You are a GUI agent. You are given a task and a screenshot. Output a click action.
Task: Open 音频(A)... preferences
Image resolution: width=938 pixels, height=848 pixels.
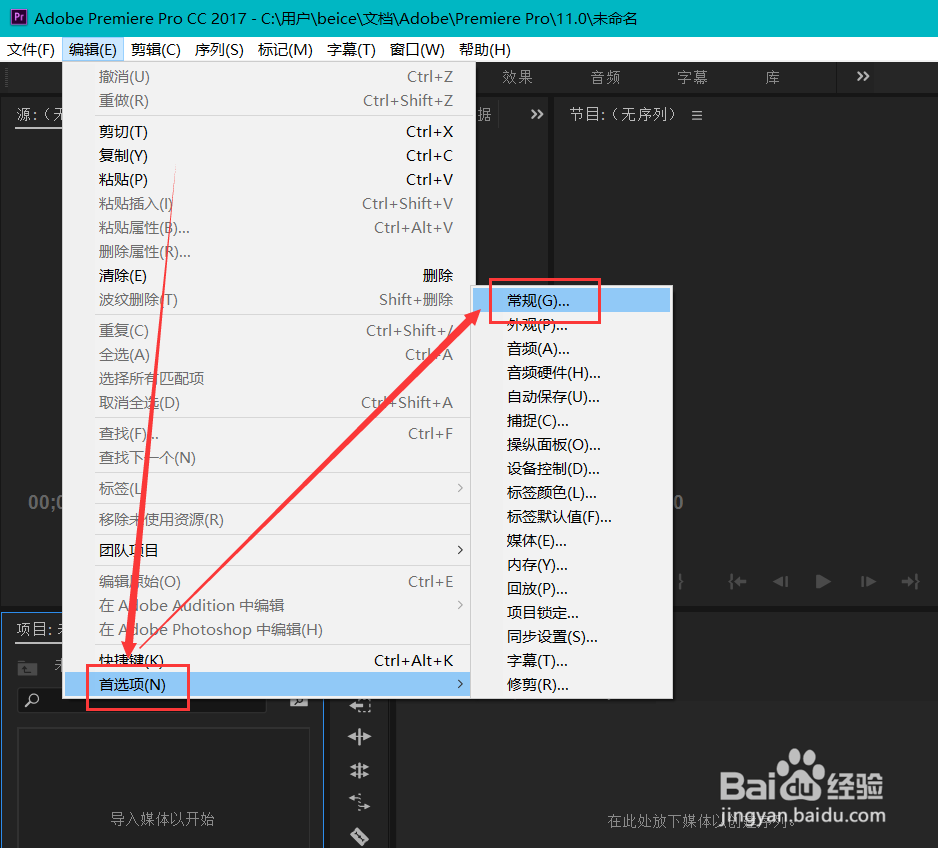(572, 349)
